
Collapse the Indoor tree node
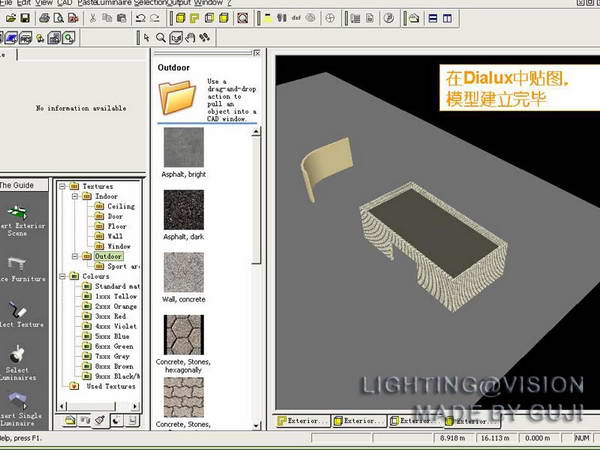pos(75,196)
